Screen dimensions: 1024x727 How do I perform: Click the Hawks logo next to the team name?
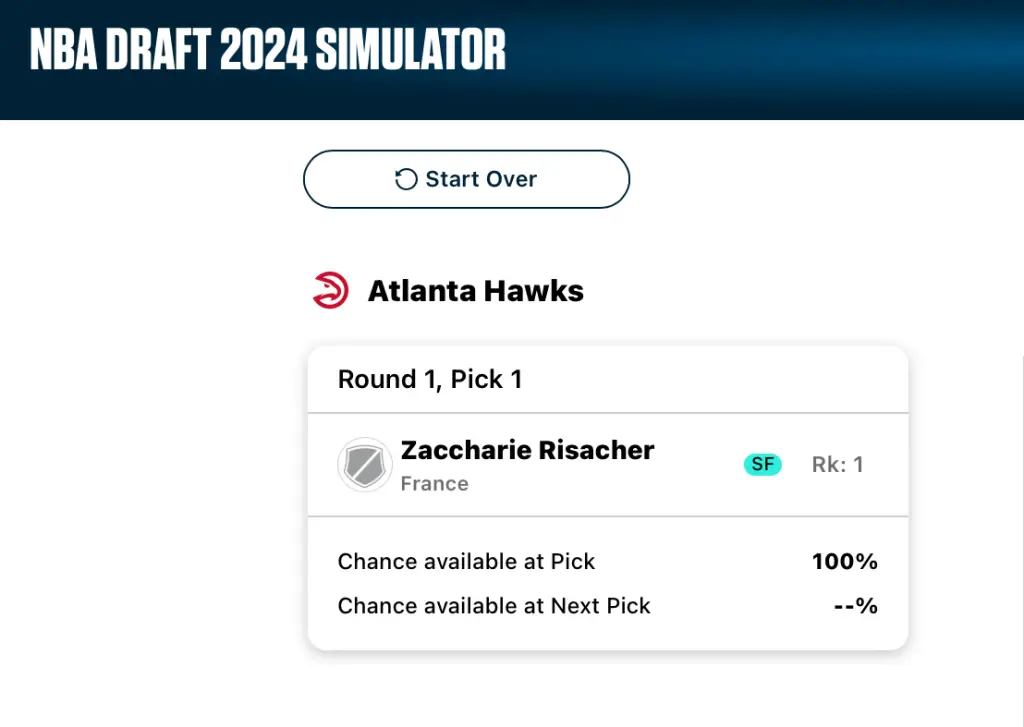(x=331, y=290)
